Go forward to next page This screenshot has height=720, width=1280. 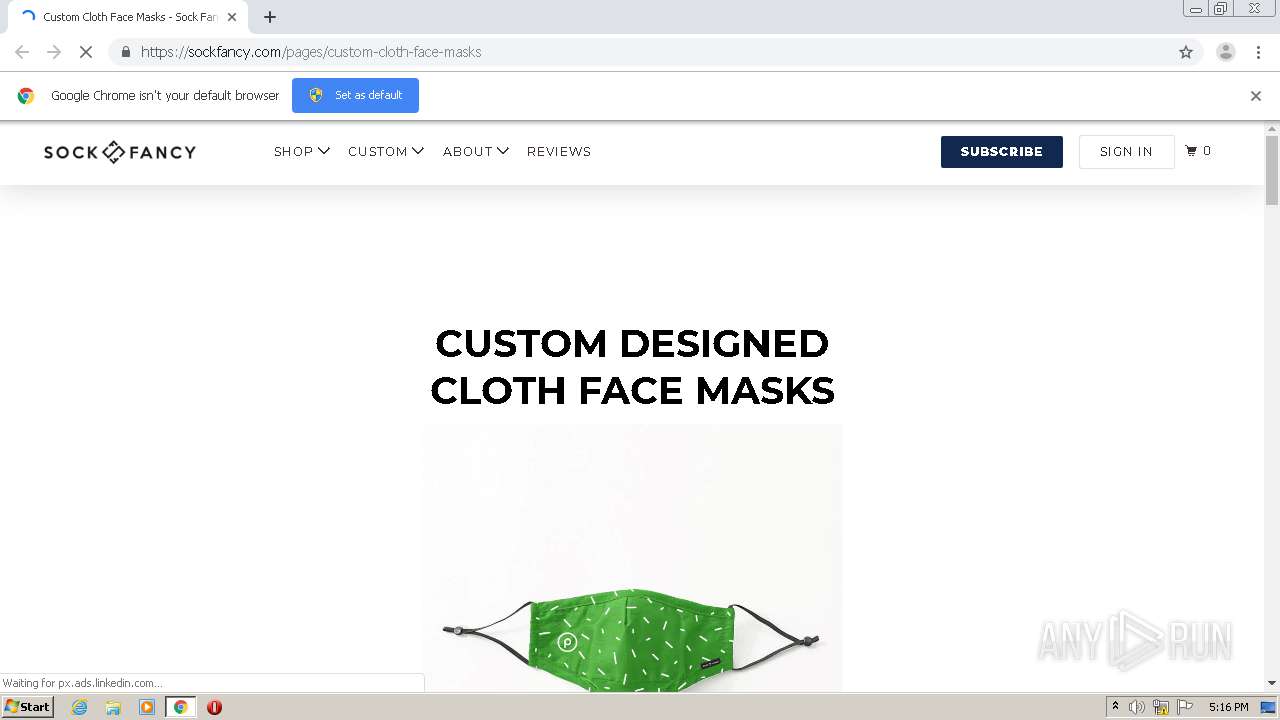point(54,52)
